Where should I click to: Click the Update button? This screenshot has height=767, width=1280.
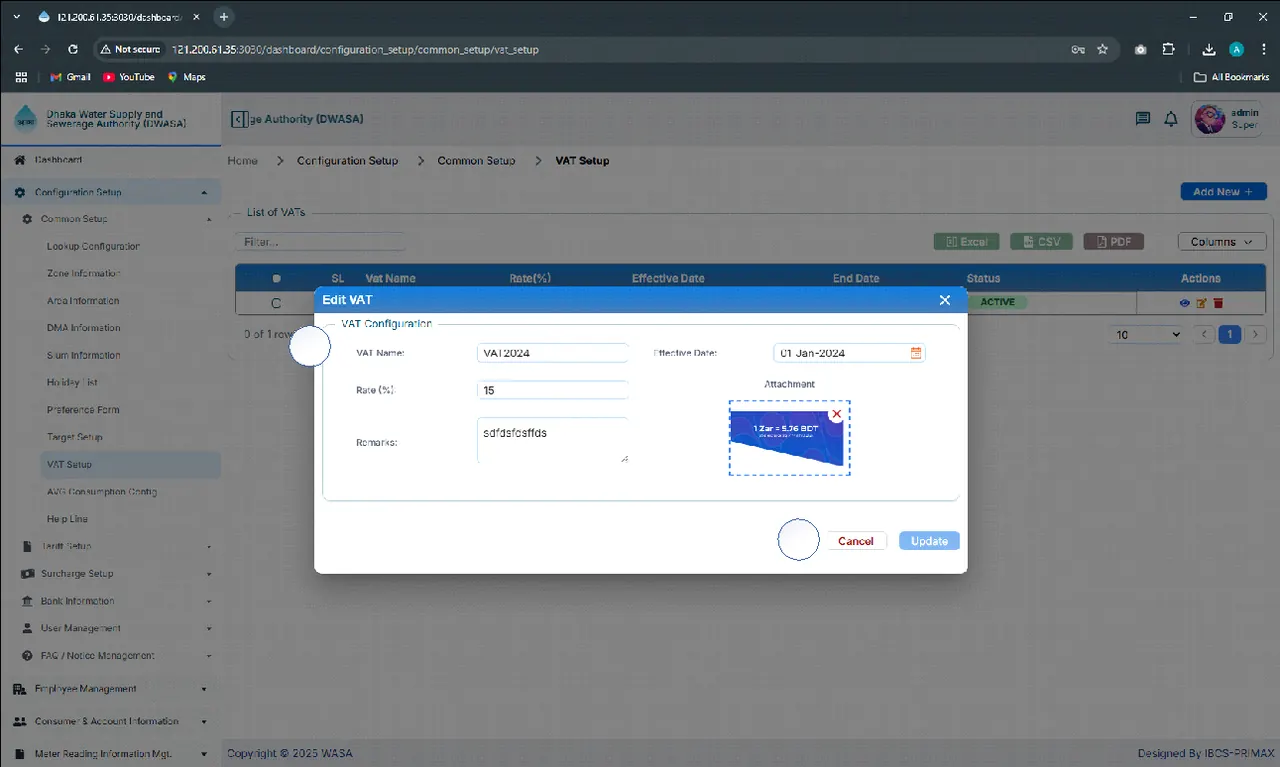(x=929, y=541)
